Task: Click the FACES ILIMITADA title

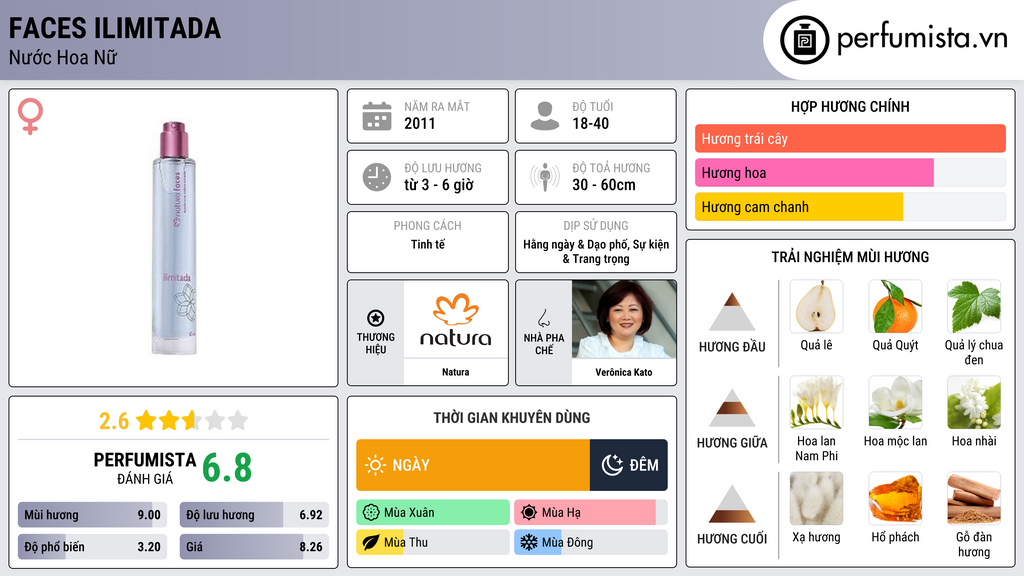Action: click(x=115, y=29)
